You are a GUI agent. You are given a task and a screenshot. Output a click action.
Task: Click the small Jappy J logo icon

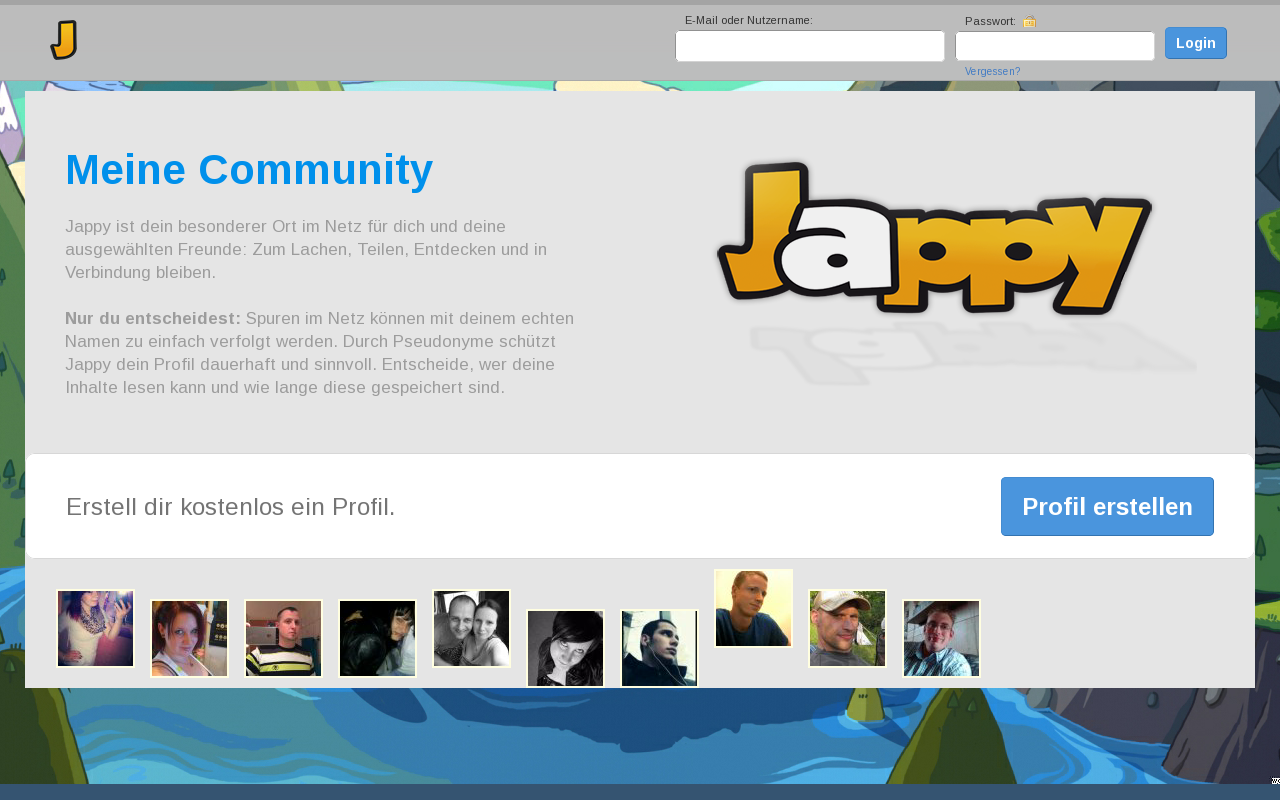click(64, 40)
